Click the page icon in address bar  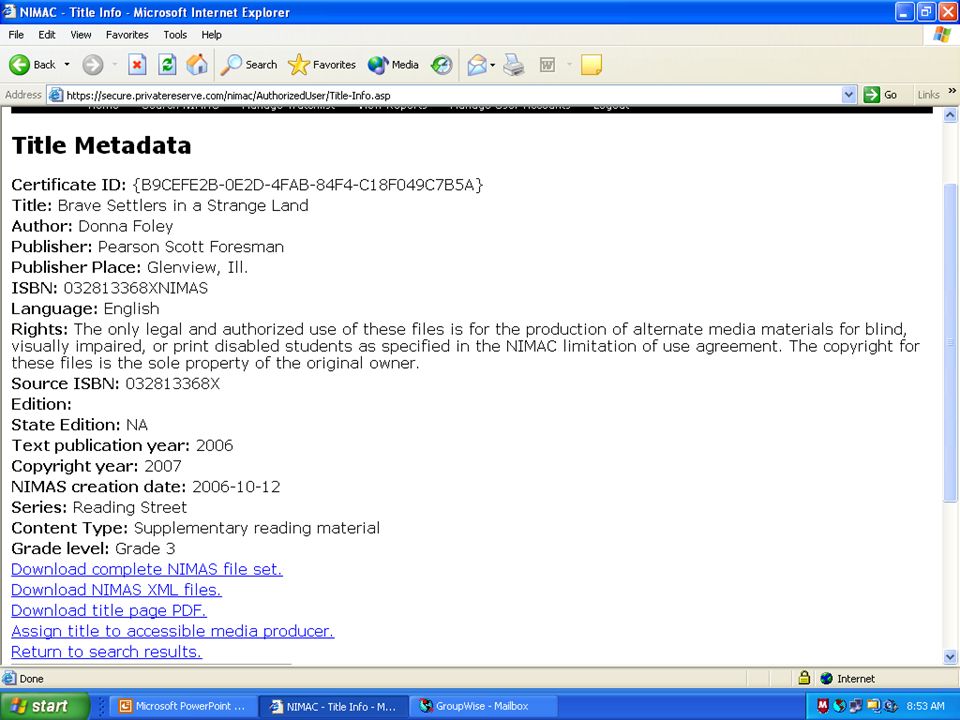[56, 95]
